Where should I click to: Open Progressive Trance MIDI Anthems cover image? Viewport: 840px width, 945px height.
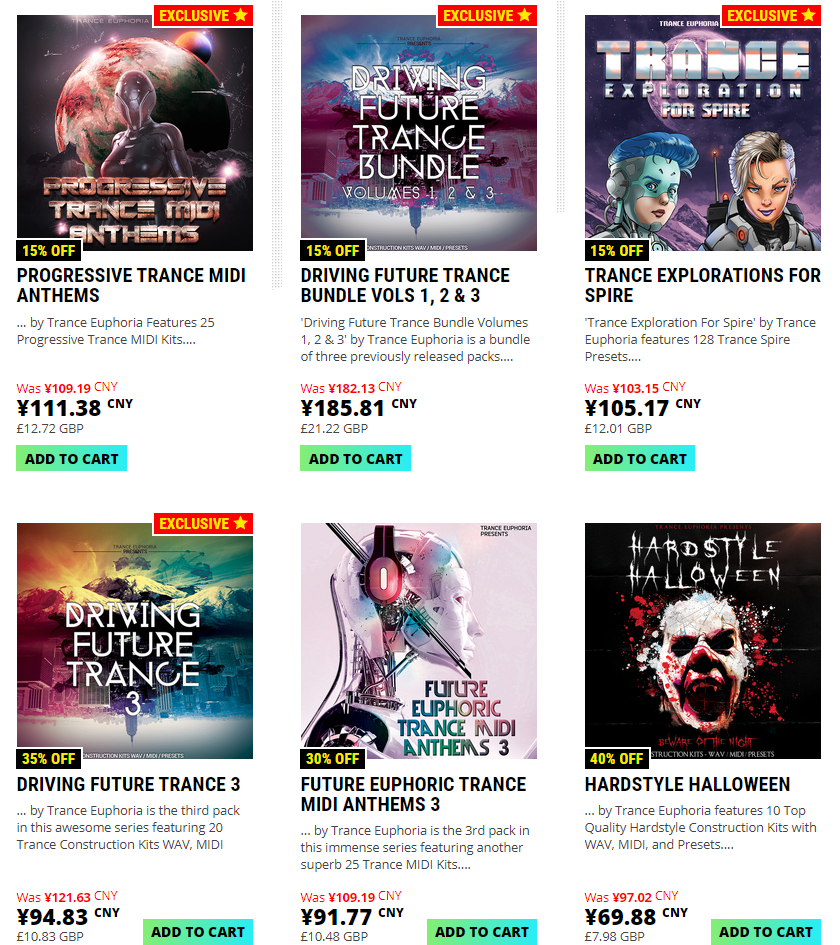coord(135,133)
